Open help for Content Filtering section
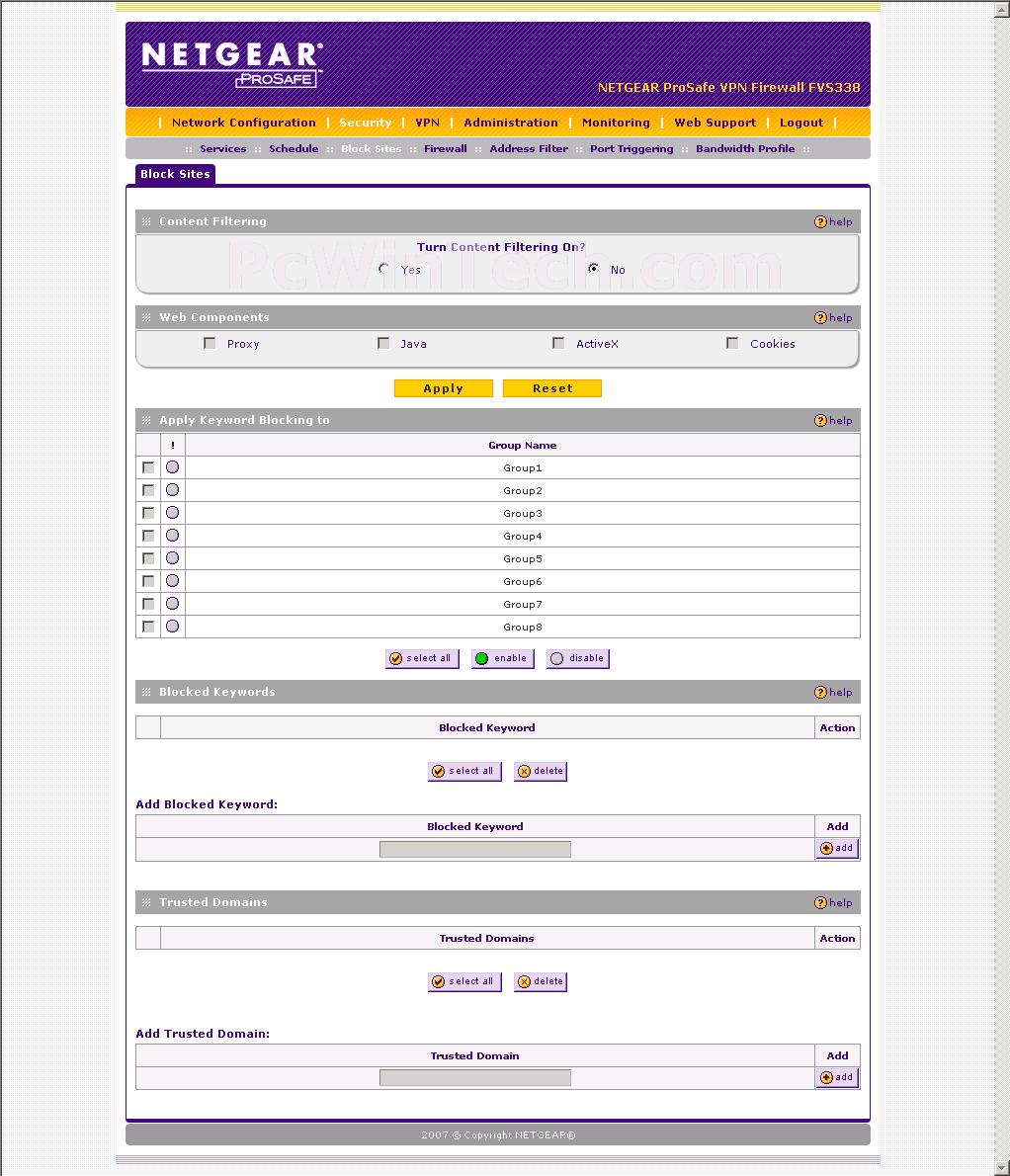Image resolution: width=1010 pixels, height=1176 pixels. (x=833, y=222)
